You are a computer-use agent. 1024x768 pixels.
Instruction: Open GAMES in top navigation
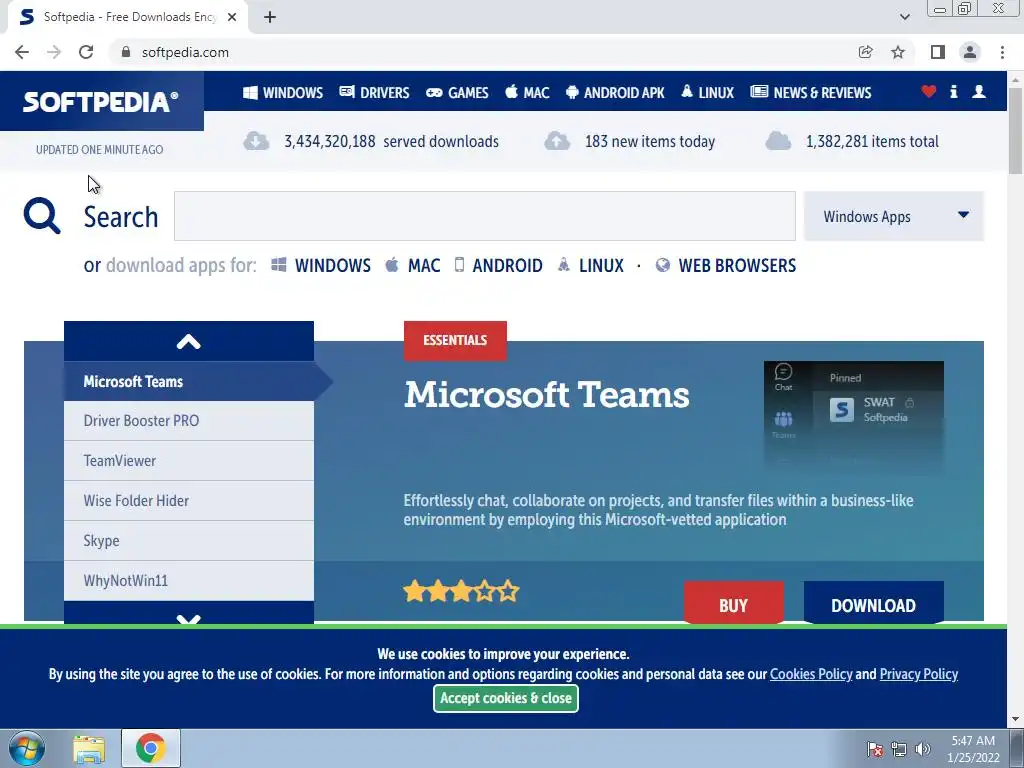[x=457, y=93]
